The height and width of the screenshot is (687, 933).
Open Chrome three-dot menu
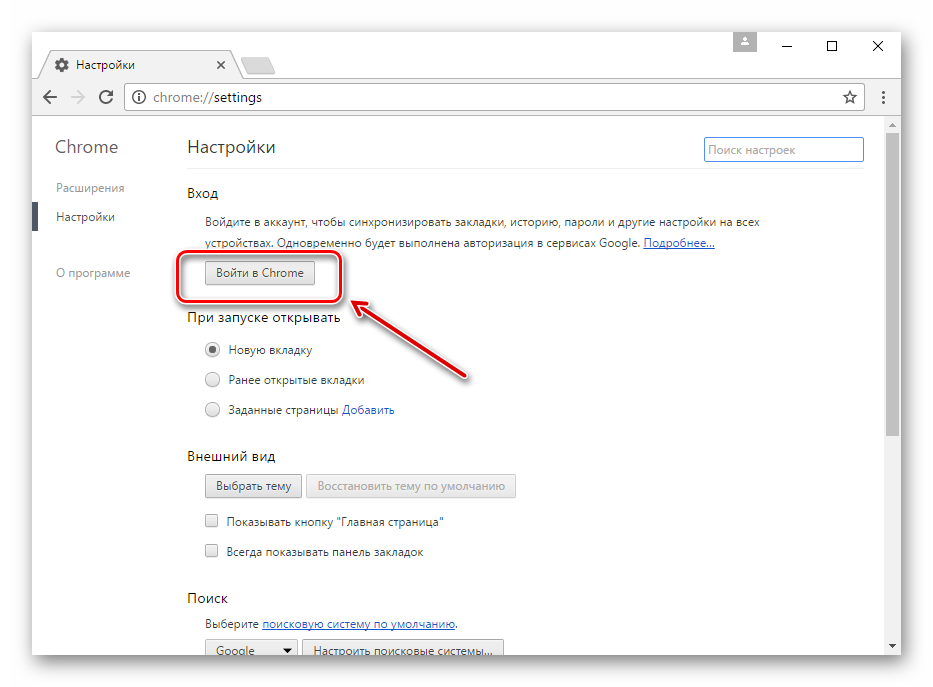[883, 98]
